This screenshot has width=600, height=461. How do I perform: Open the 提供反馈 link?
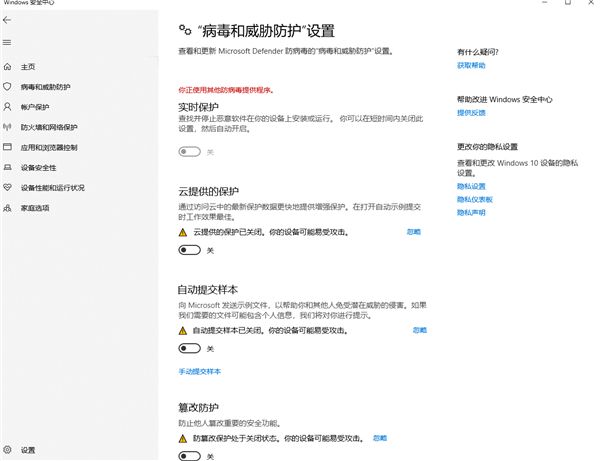point(471,113)
